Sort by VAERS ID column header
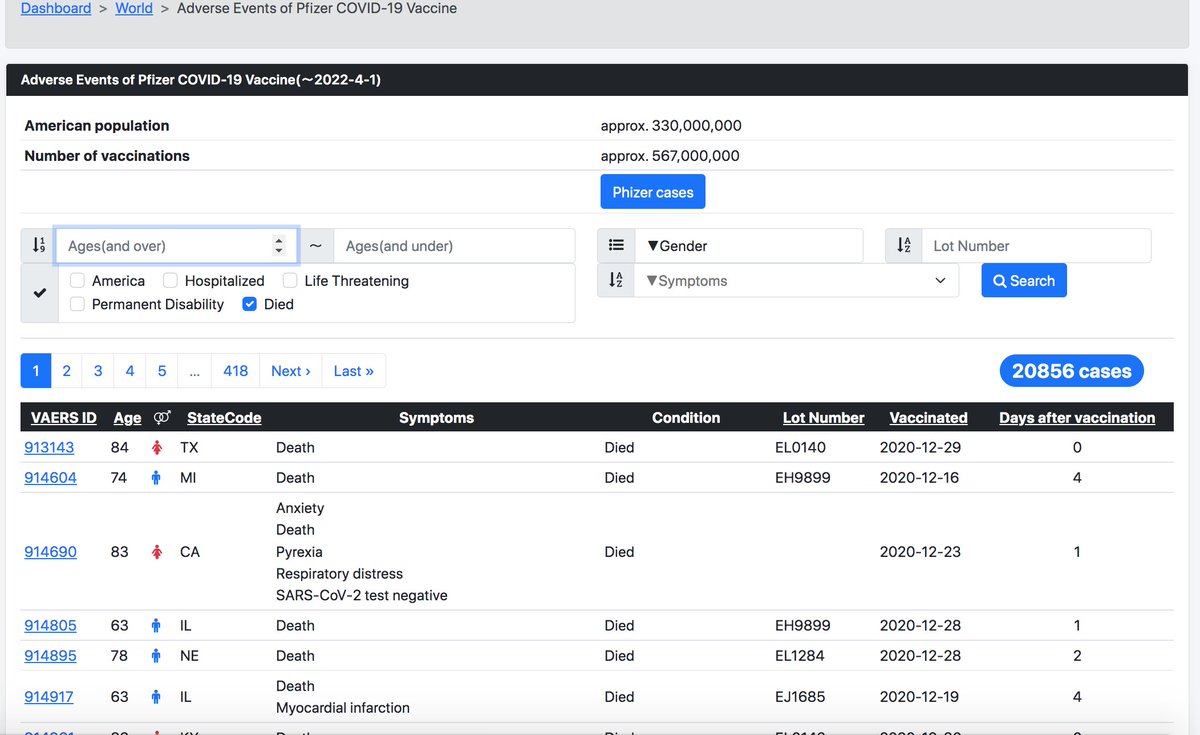The width and height of the screenshot is (1200, 735). tap(64, 418)
